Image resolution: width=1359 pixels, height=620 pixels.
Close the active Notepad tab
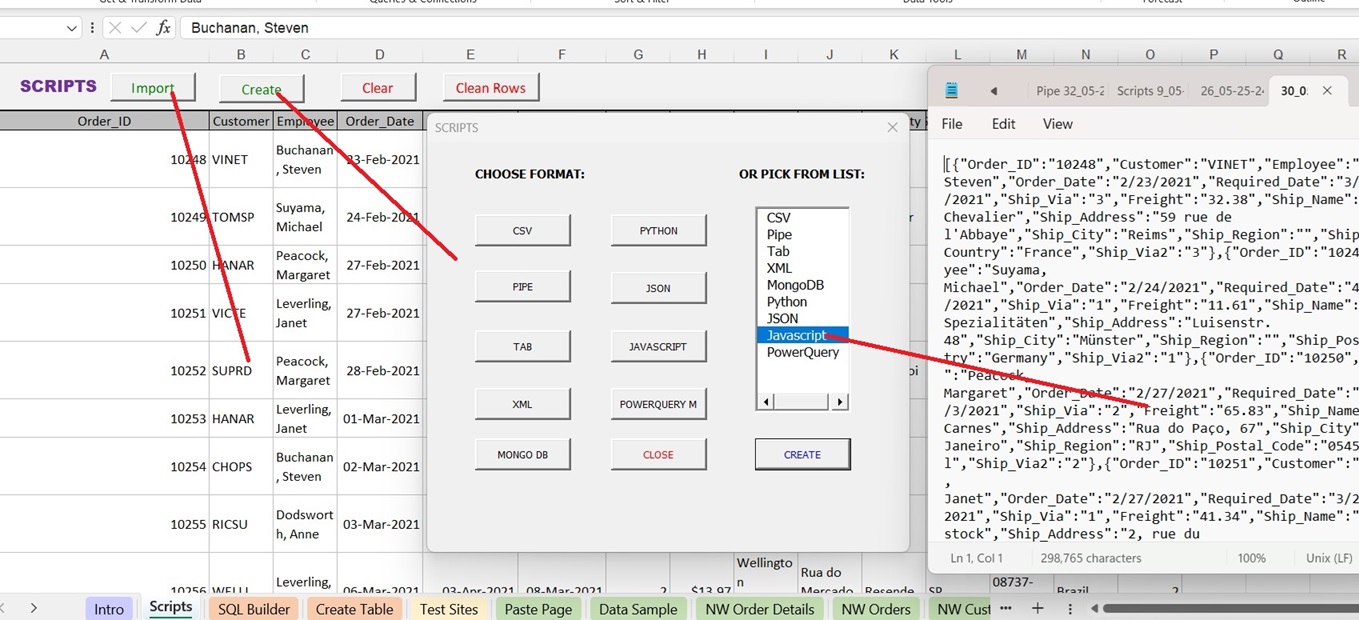1327,91
